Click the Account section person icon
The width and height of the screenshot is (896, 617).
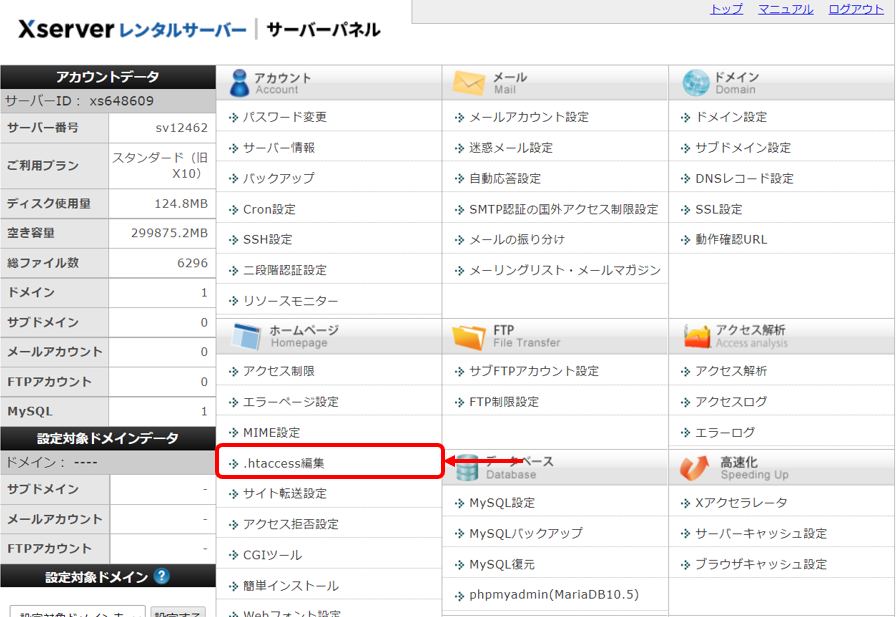click(x=237, y=82)
